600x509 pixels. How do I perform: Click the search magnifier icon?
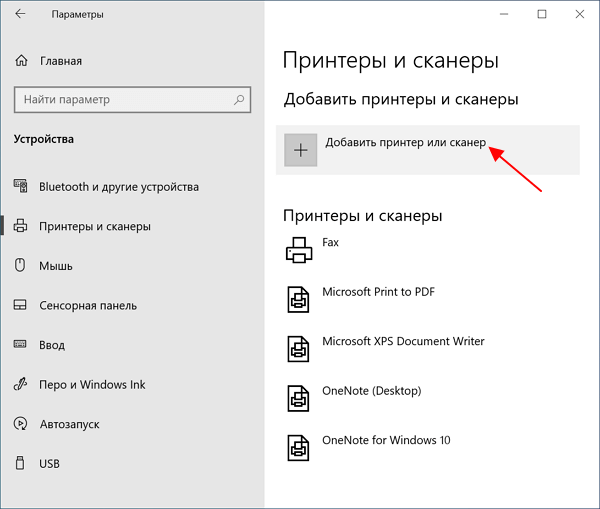point(239,100)
